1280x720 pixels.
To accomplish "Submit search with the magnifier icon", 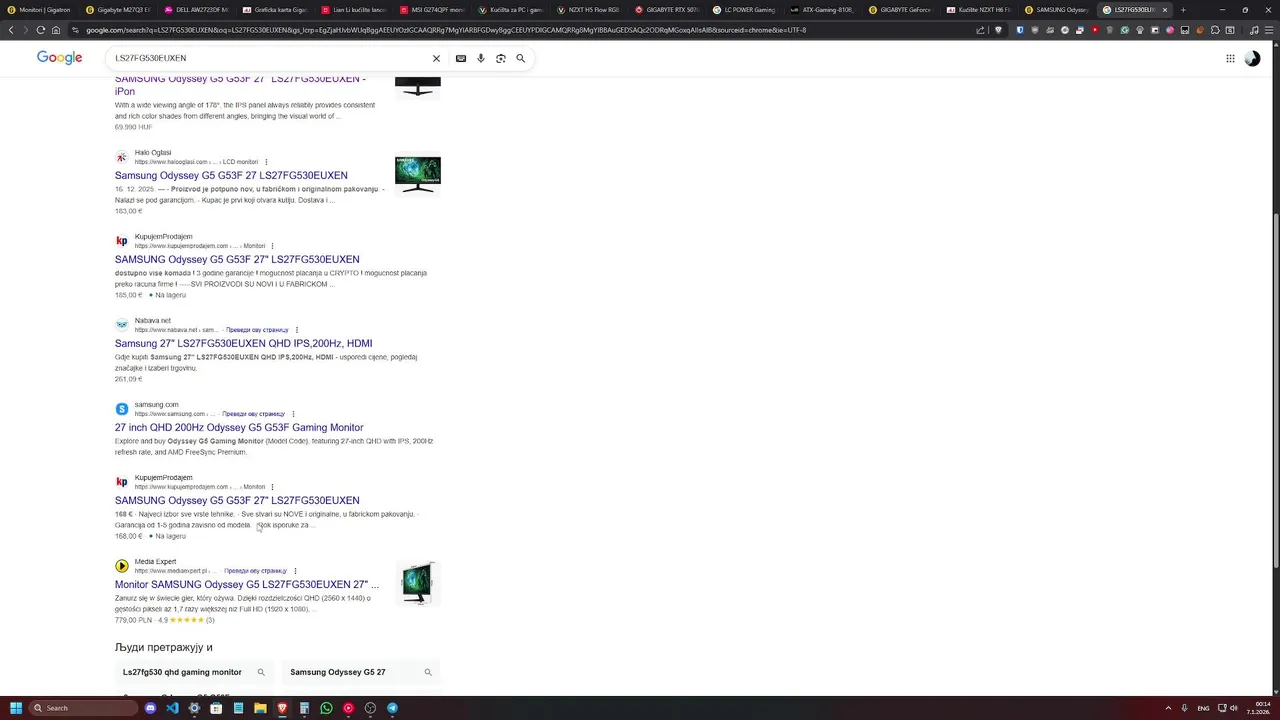I will pyautogui.click(x=520, y=58).
